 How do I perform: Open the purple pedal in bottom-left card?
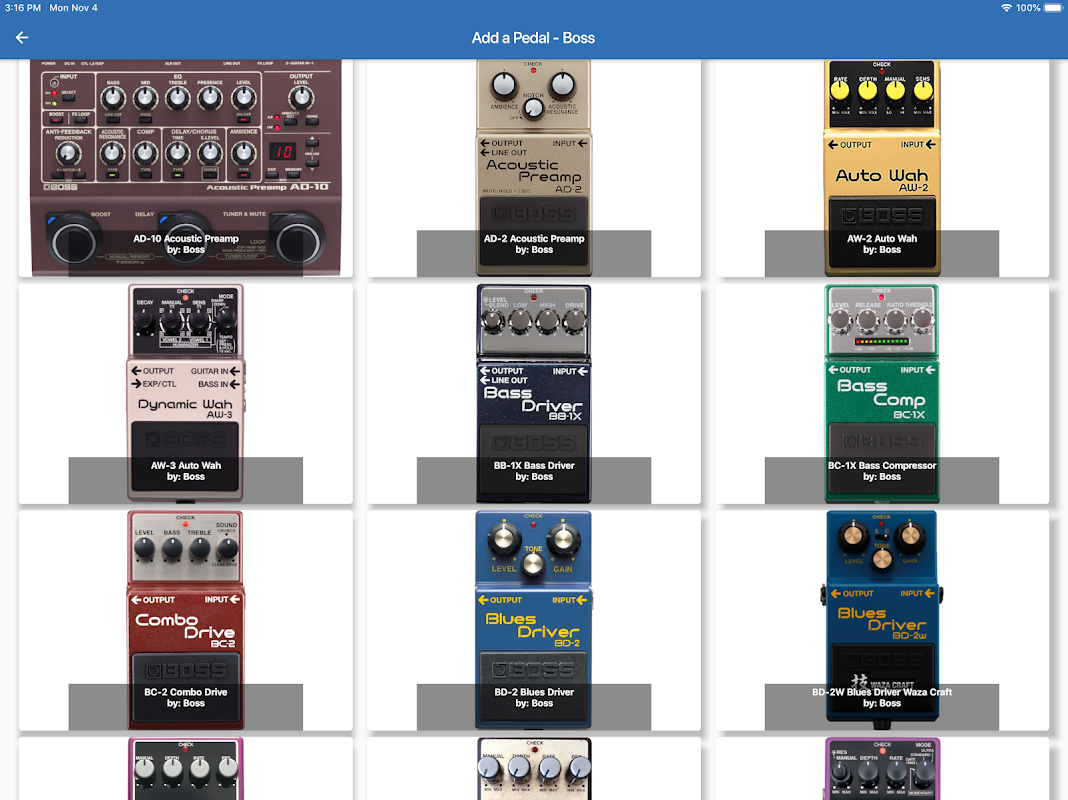pyautogui.click(x=186, y=769)
